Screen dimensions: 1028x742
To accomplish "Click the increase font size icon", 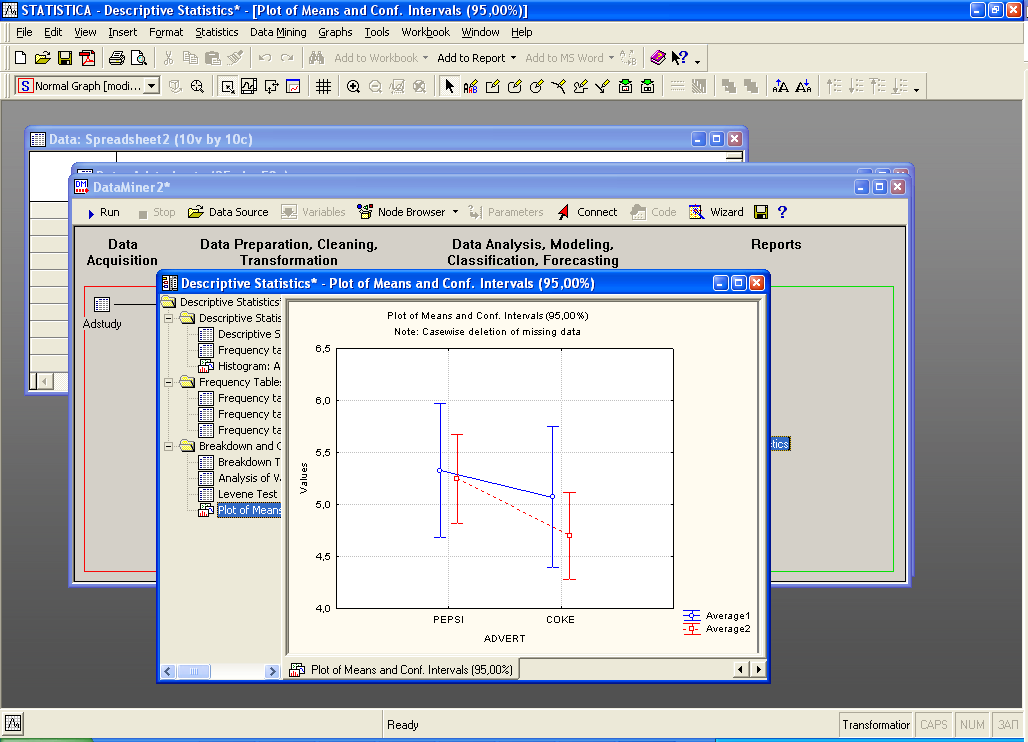I will point(781,87).
